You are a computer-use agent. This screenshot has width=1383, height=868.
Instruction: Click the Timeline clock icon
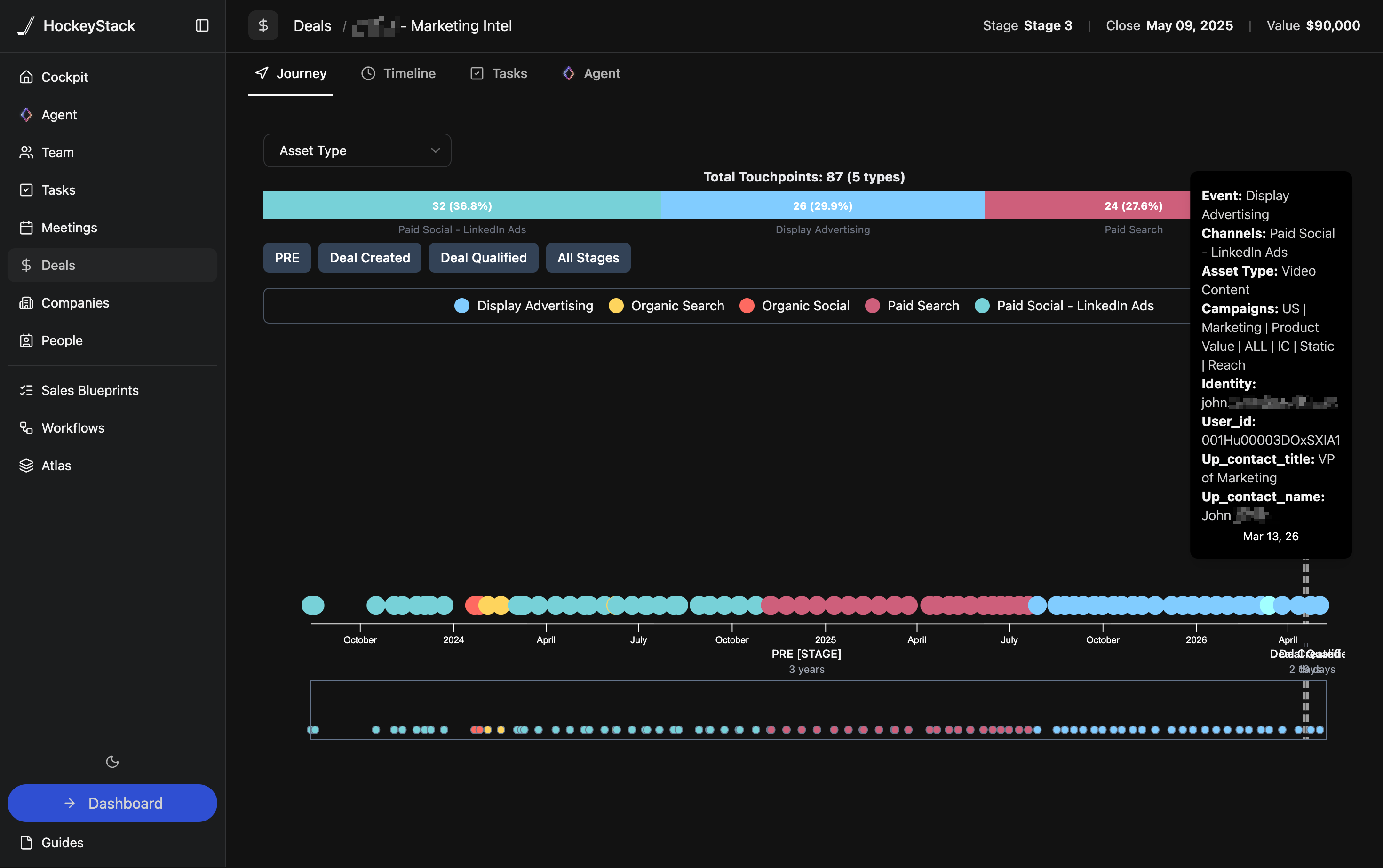pyautogui.click(x=368, y=73)
